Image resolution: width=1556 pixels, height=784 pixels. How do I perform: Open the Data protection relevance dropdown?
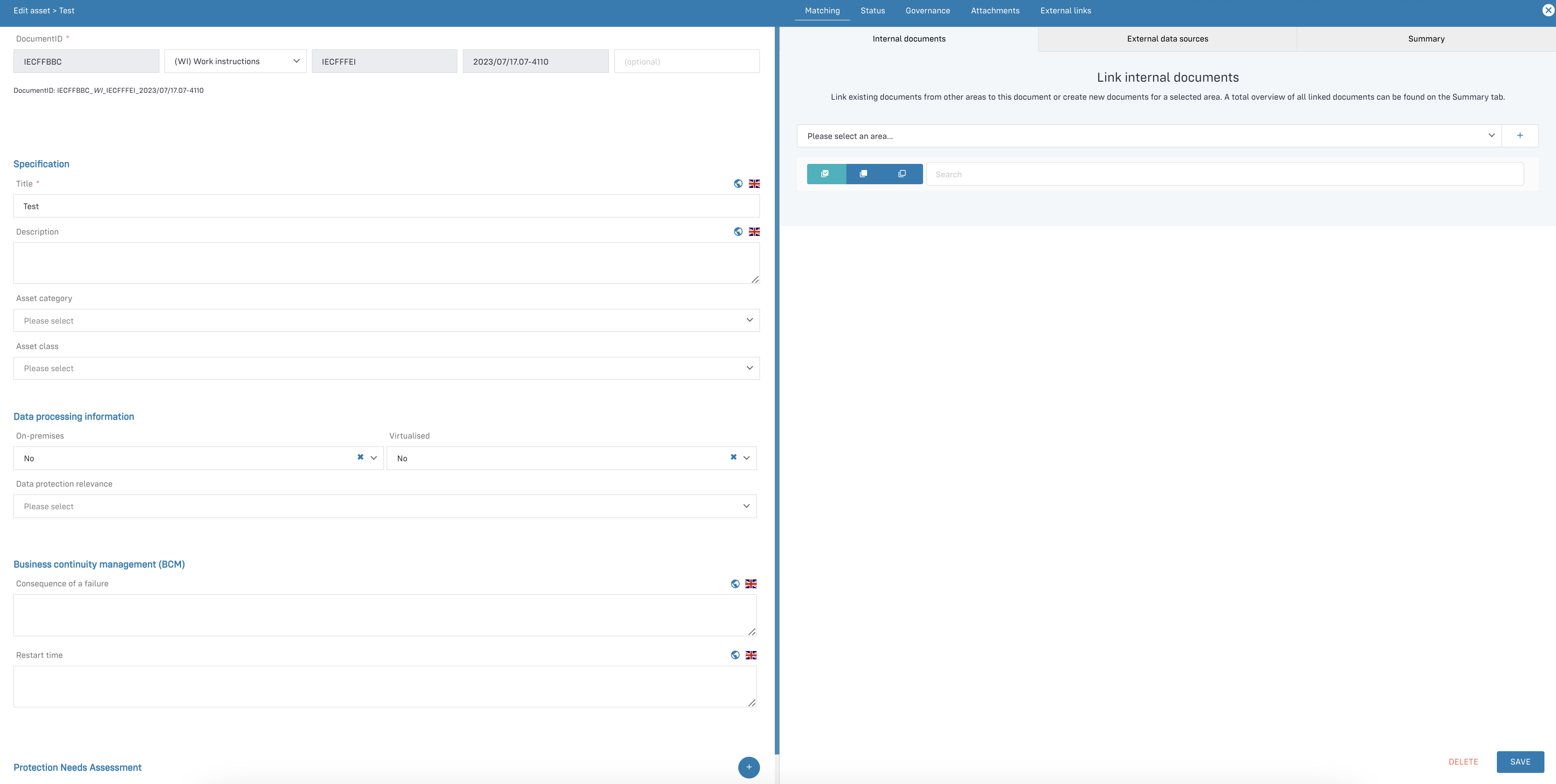[x=384, y=507]
